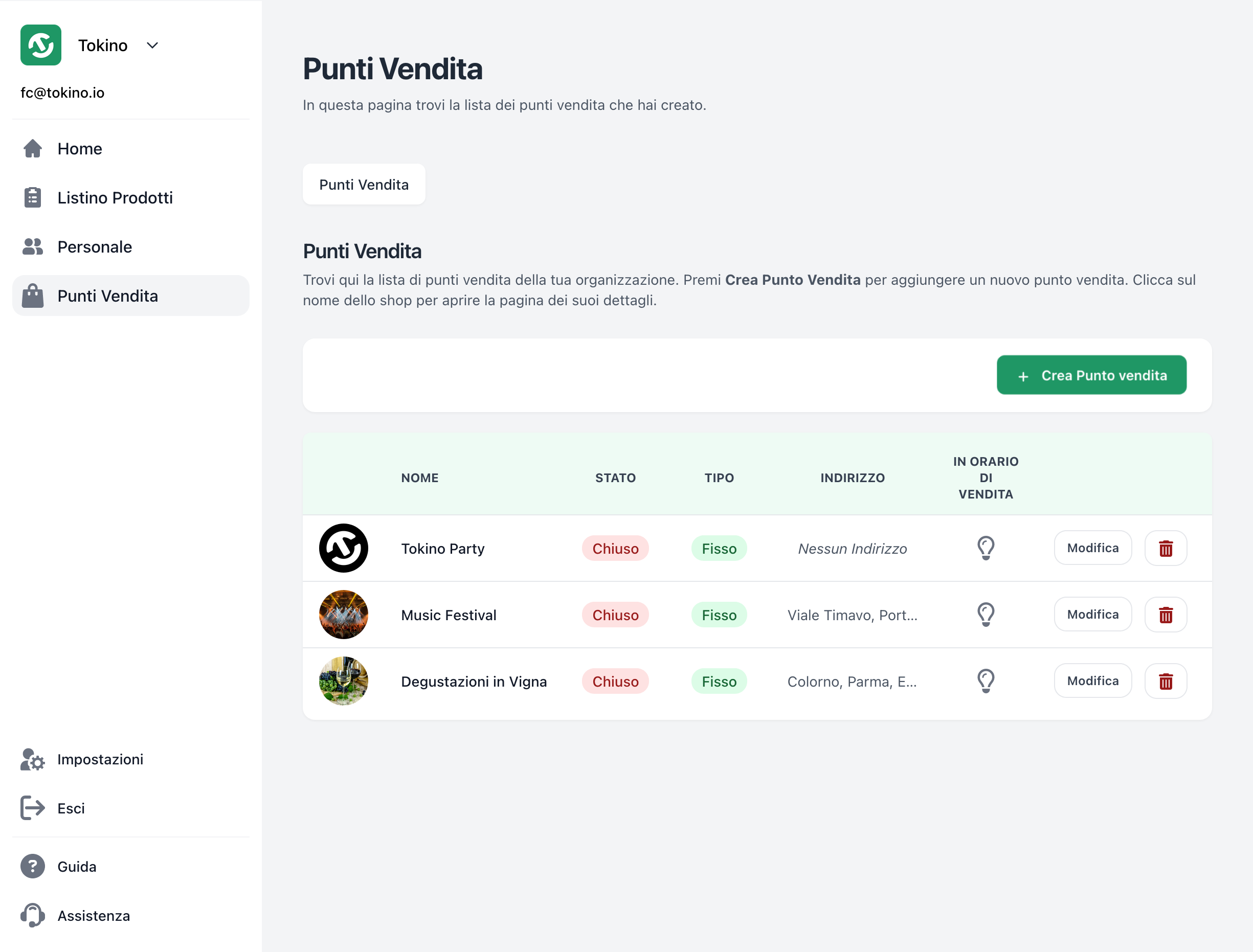Click the Esci logout icon
This screenshot has height=952, width=1253.
click(x=33, y=808)
